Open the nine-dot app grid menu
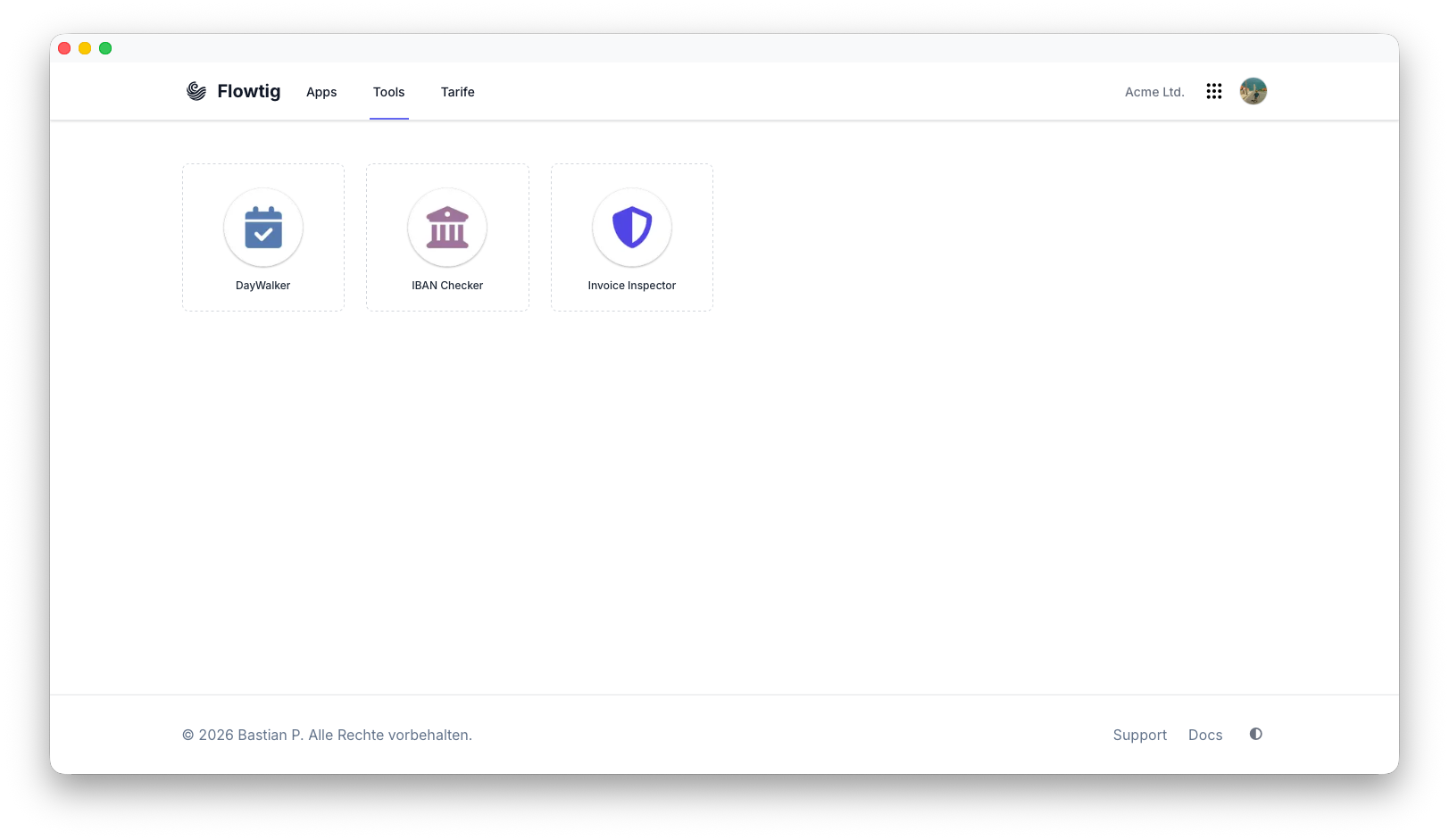 coord(1214,91)
